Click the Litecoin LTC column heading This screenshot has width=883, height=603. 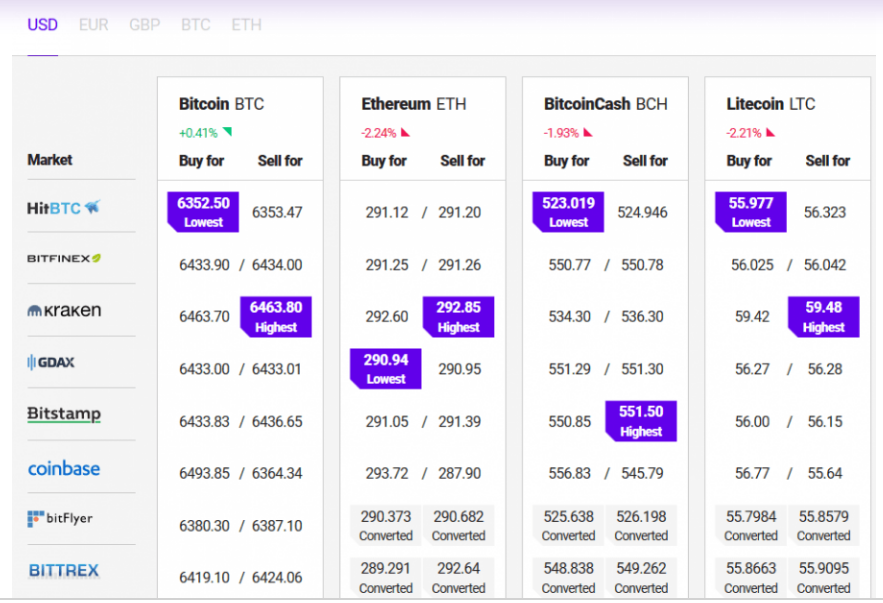coord(771,104)
